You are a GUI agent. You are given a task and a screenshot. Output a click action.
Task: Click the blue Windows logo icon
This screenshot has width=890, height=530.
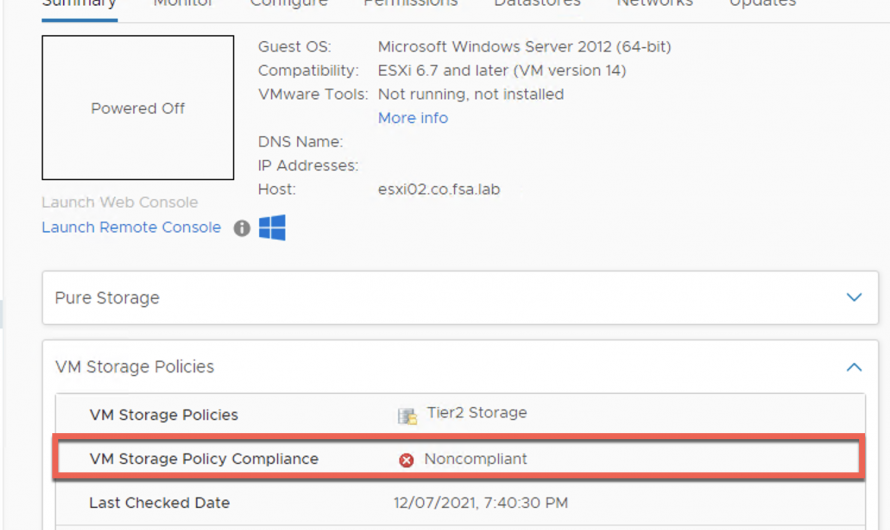point(272,228)
